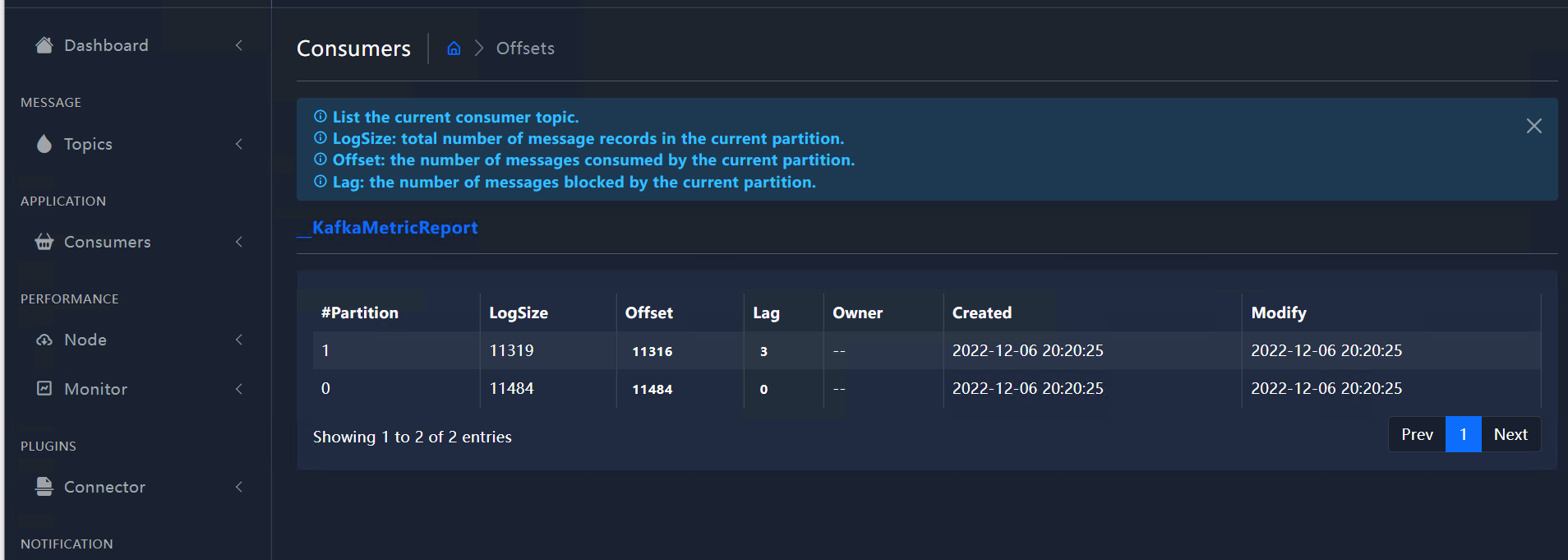The image size is (1568, 560).
Task: Go to home via breadcrumb icon
Action: [x=454, y=49]
